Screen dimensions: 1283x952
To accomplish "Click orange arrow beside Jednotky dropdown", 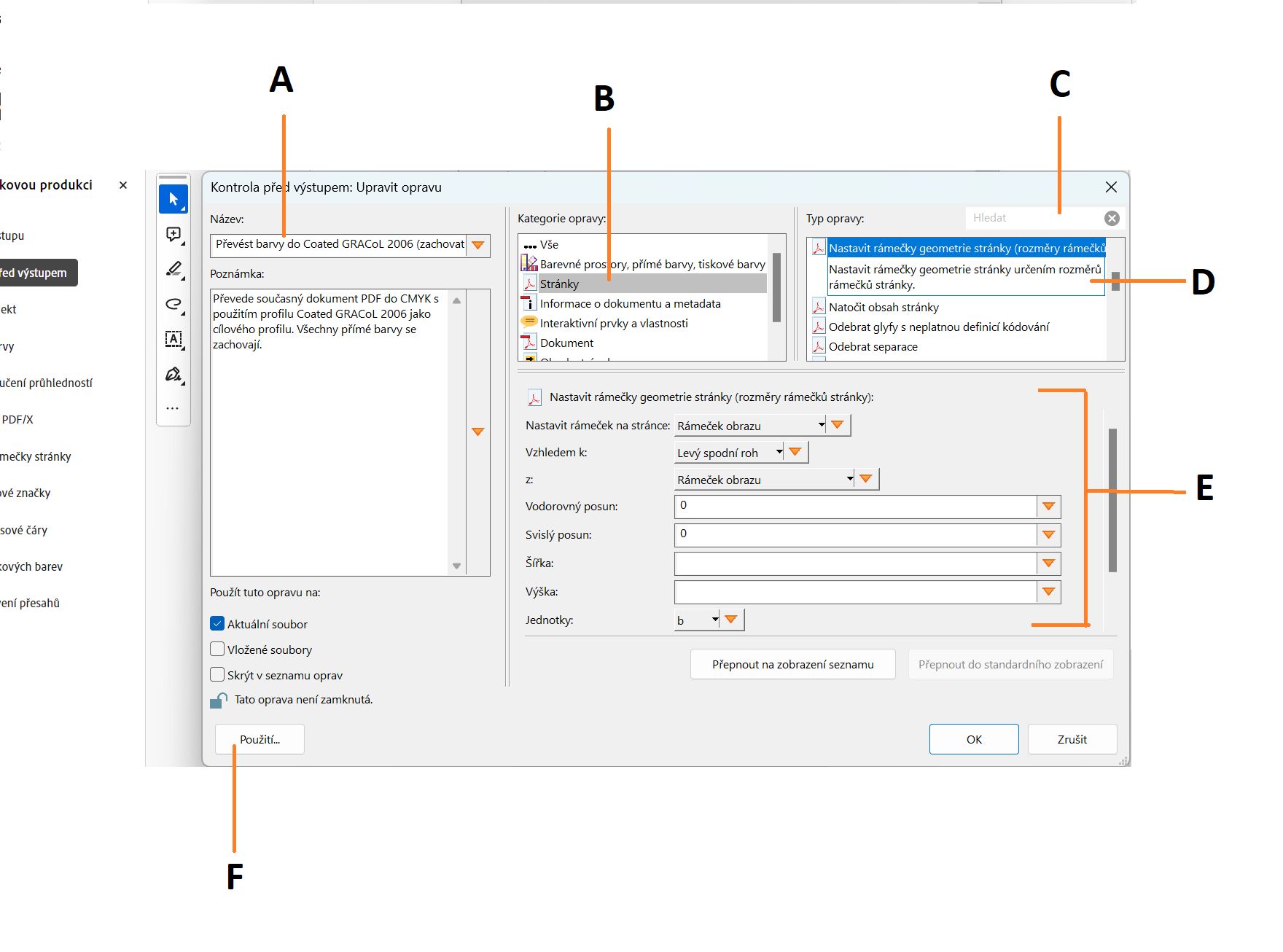I will (x=731, y=620).
